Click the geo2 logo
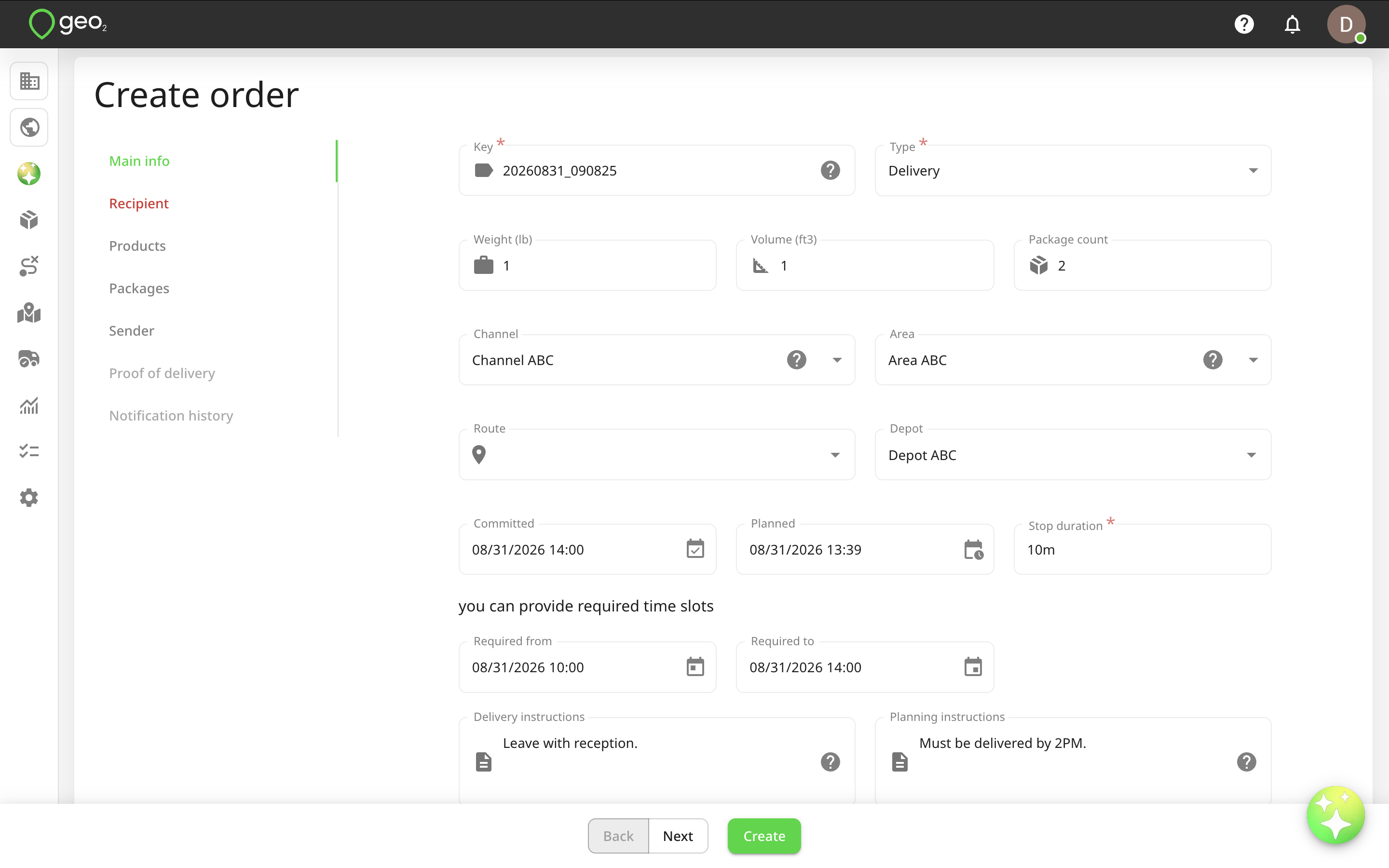The height and width of the screenshot is (868, 1389). (x=68, y=24)
